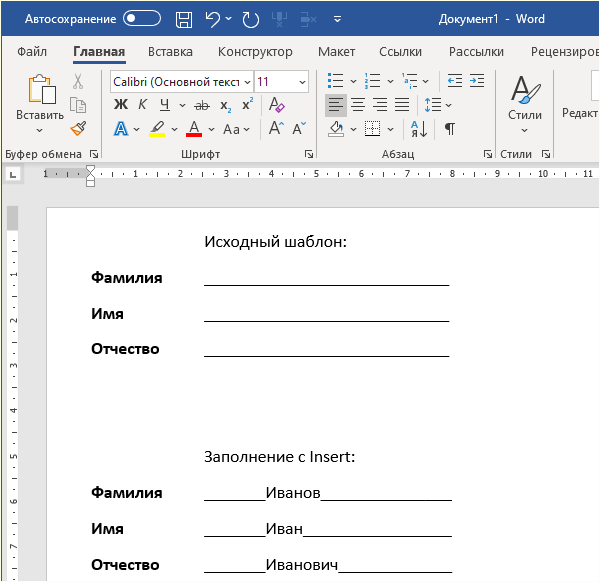Toggle italic К formatting

click(142, 104)
